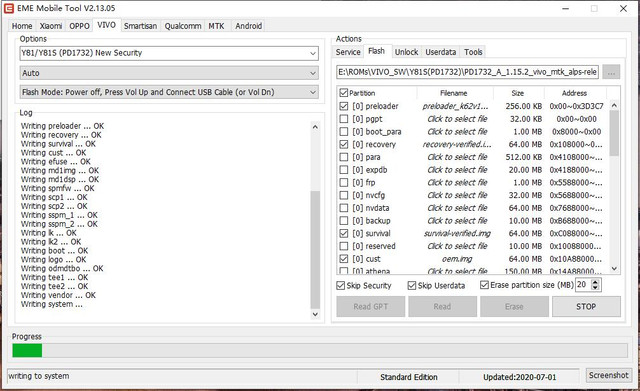Enable the boot_para partition checkbox
Viewport: 640px width, 391px height.
point(344,131)
